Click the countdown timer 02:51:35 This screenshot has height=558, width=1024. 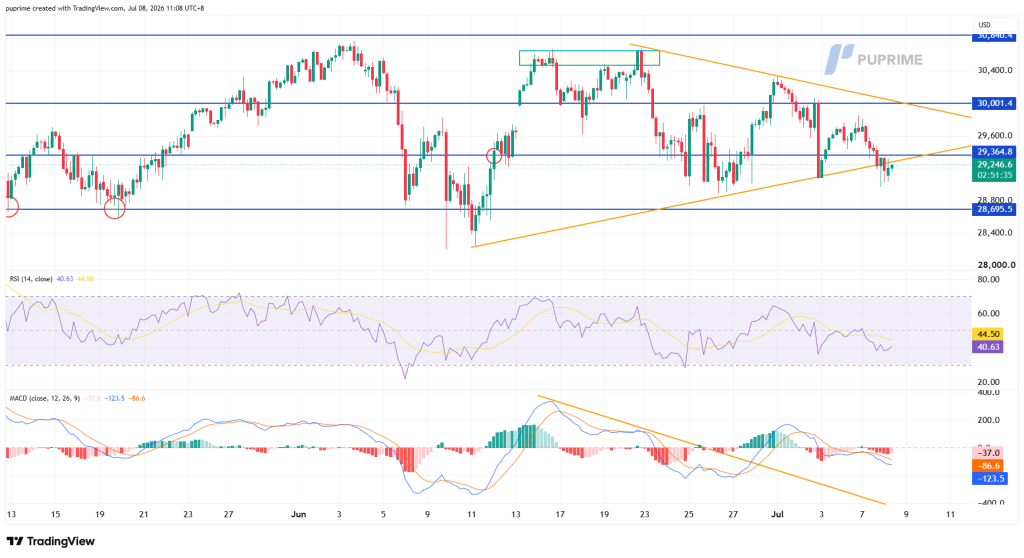click(x=994, y=176)
